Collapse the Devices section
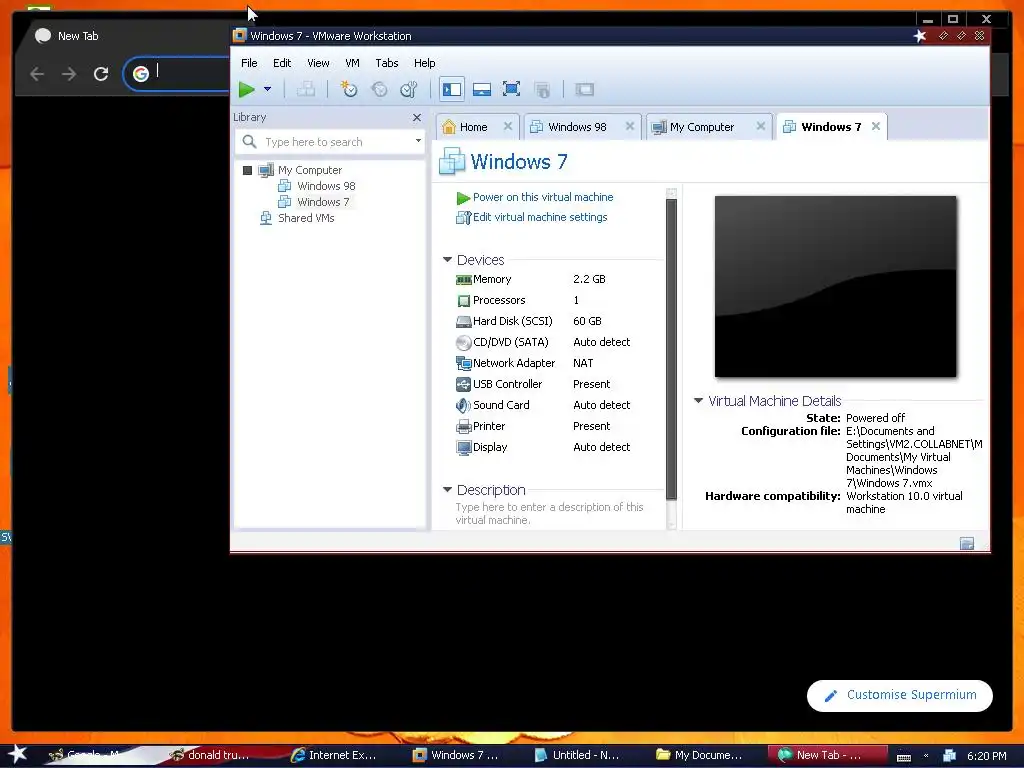This screenshot has width=1024, height=768. pyautogui.click(x=447, y=259)
